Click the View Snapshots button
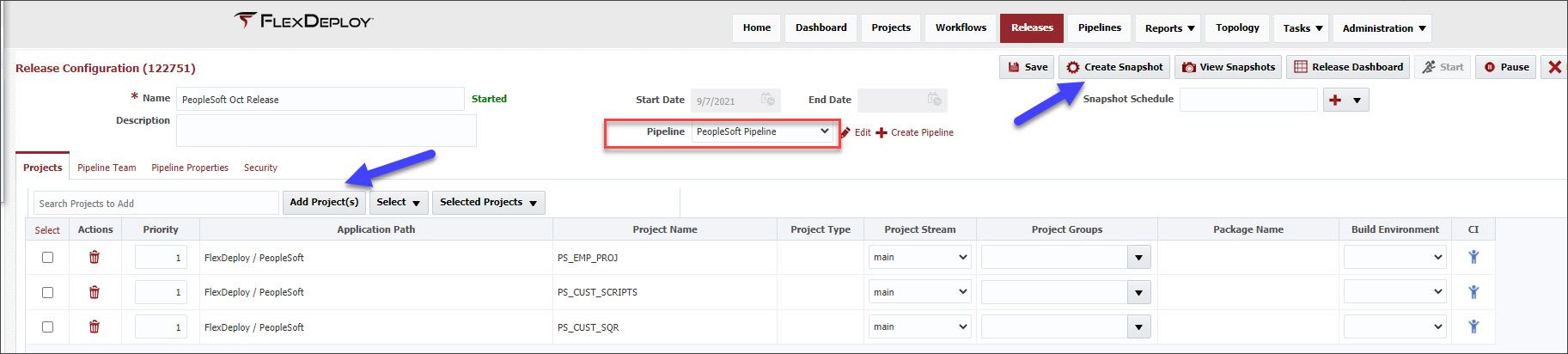This screenshot has width=1568, height=354. click(x=1228, y=67)
